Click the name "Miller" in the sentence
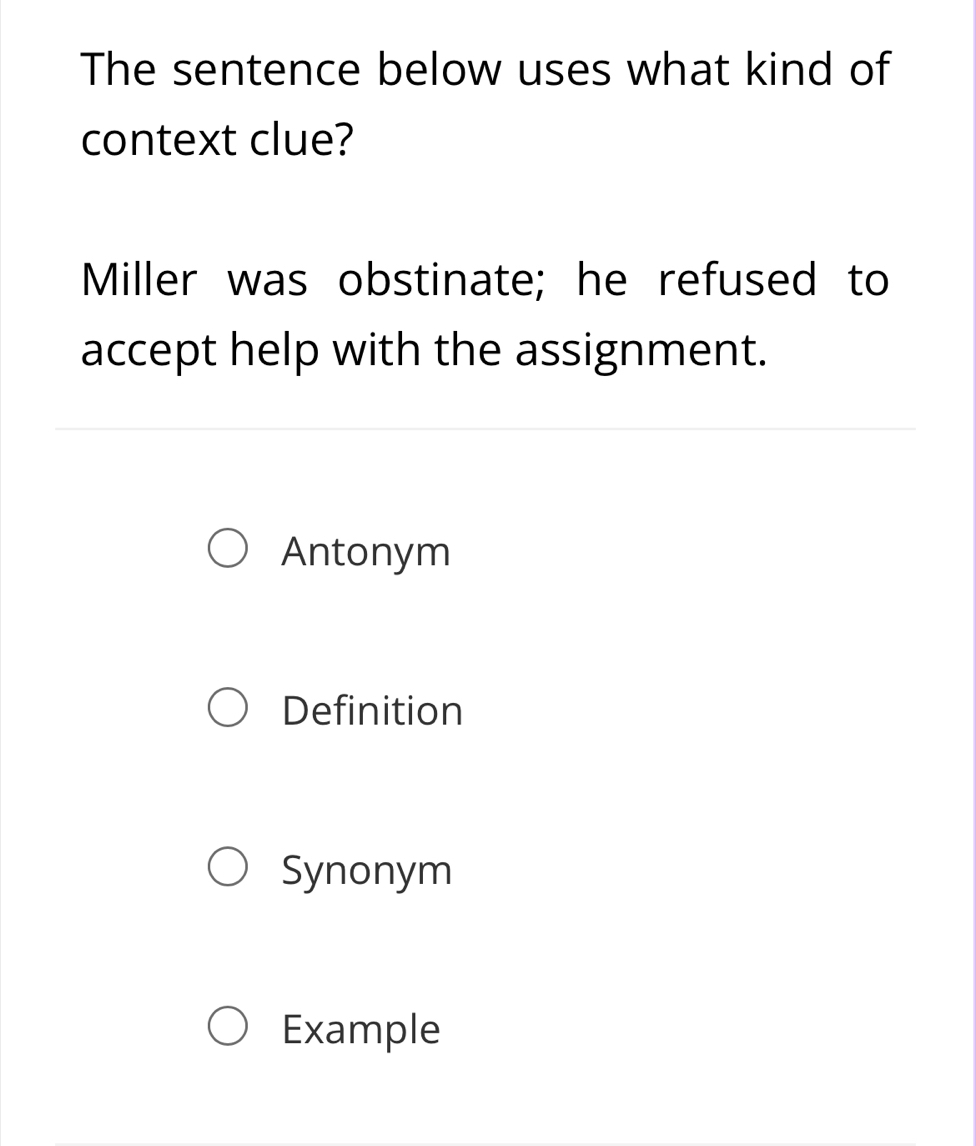Image resolution: width=976 pixels, height=1146 pixels. 139,280
